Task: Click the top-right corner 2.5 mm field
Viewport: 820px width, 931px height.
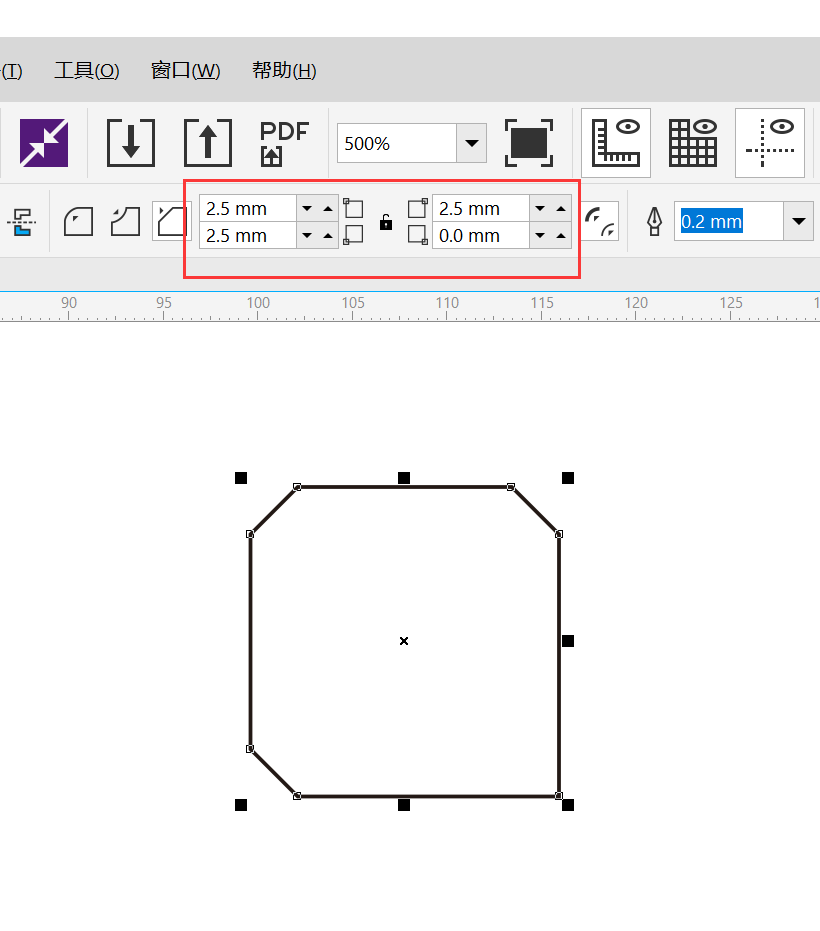Action: 480,208
